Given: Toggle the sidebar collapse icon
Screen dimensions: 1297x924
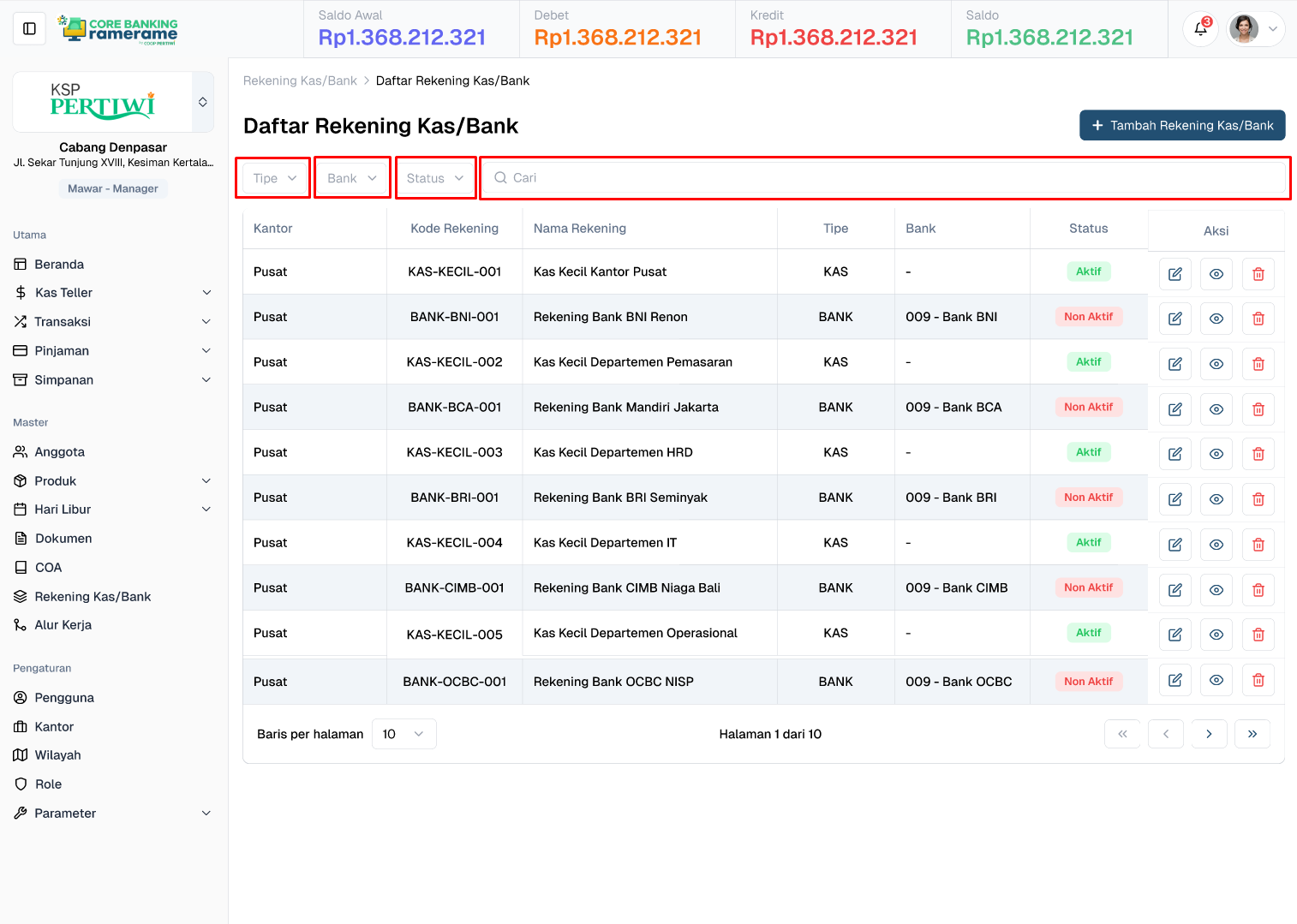Looking at the screenshot, I should [29, 29].
